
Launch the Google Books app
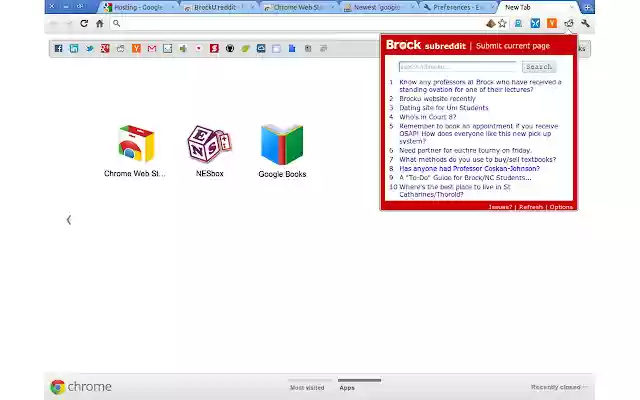click(x=282, y=151)
